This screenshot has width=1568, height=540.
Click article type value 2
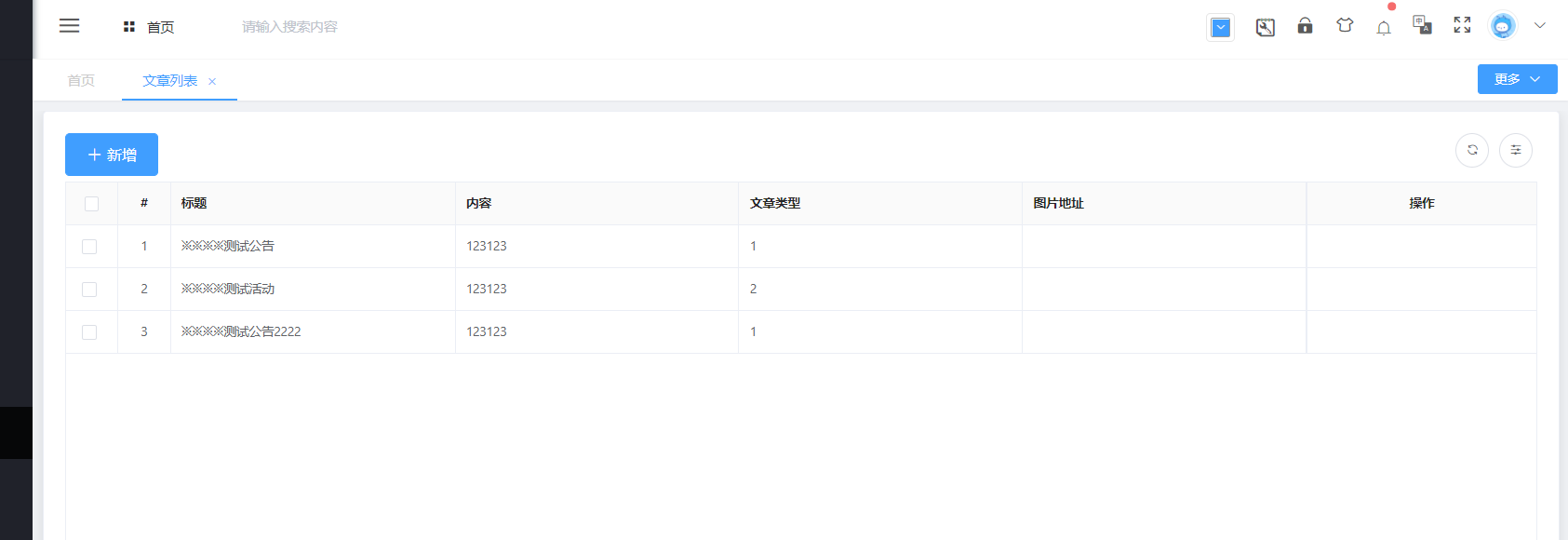pyautogui.click(x=754, y=289)
